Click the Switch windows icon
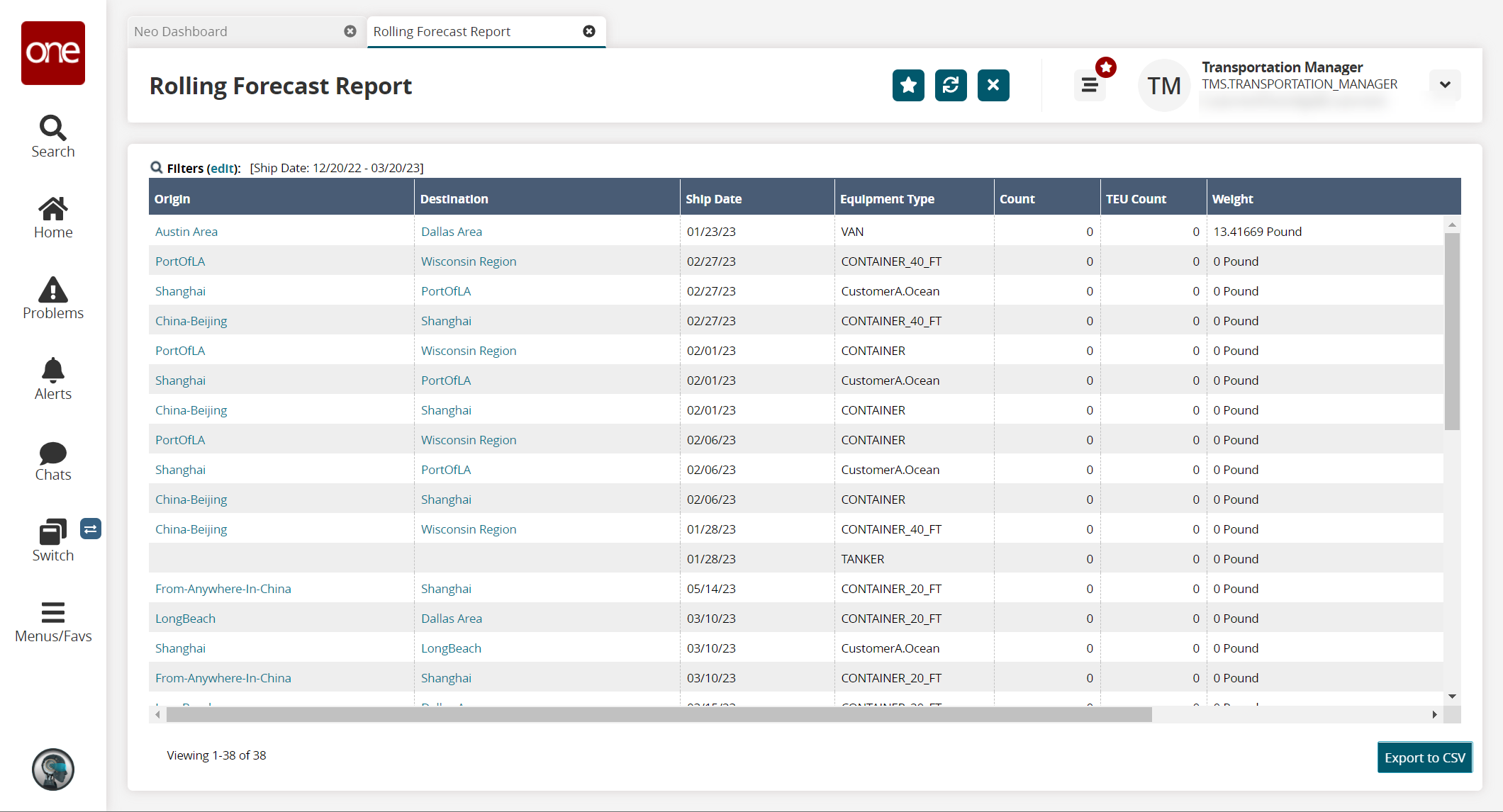 (52, 532)
